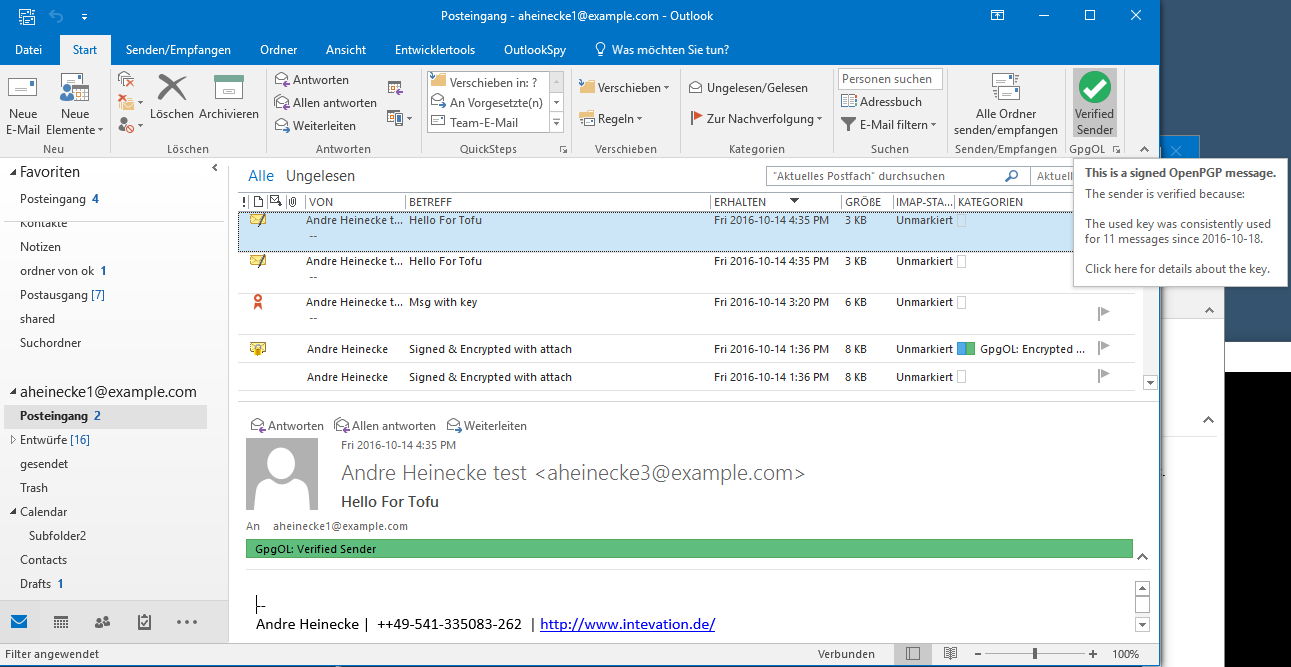The image size is (1291, 667).
Task: Zoom out with minus button in status bar
Action: pyautogui.click(x=980, y=654)
